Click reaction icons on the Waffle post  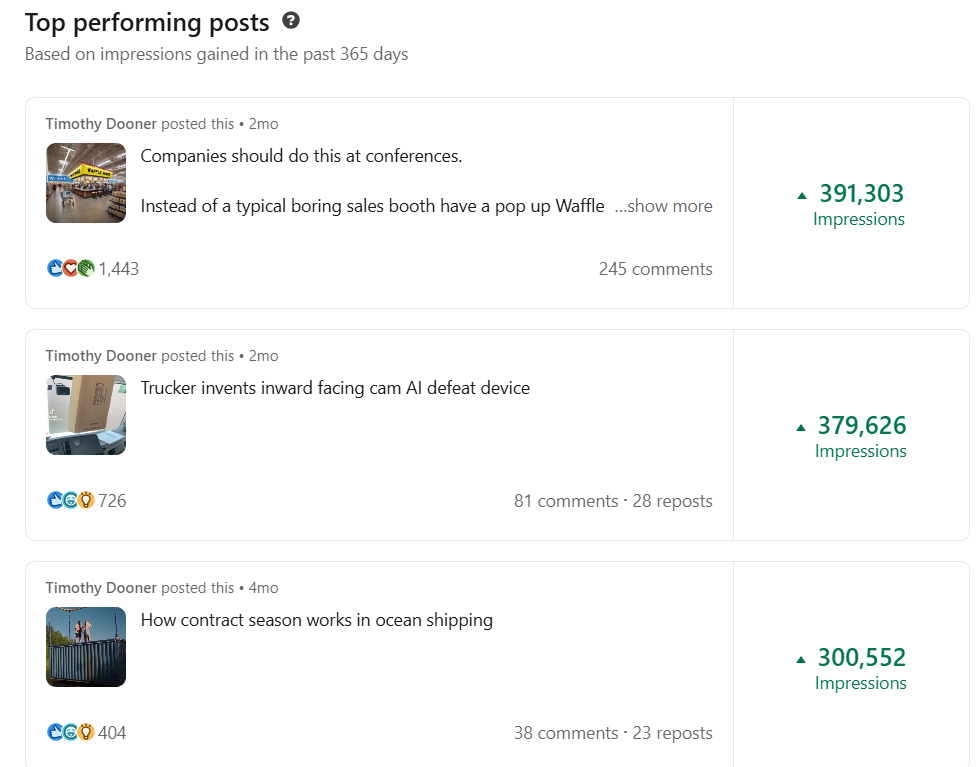(70, 268)
